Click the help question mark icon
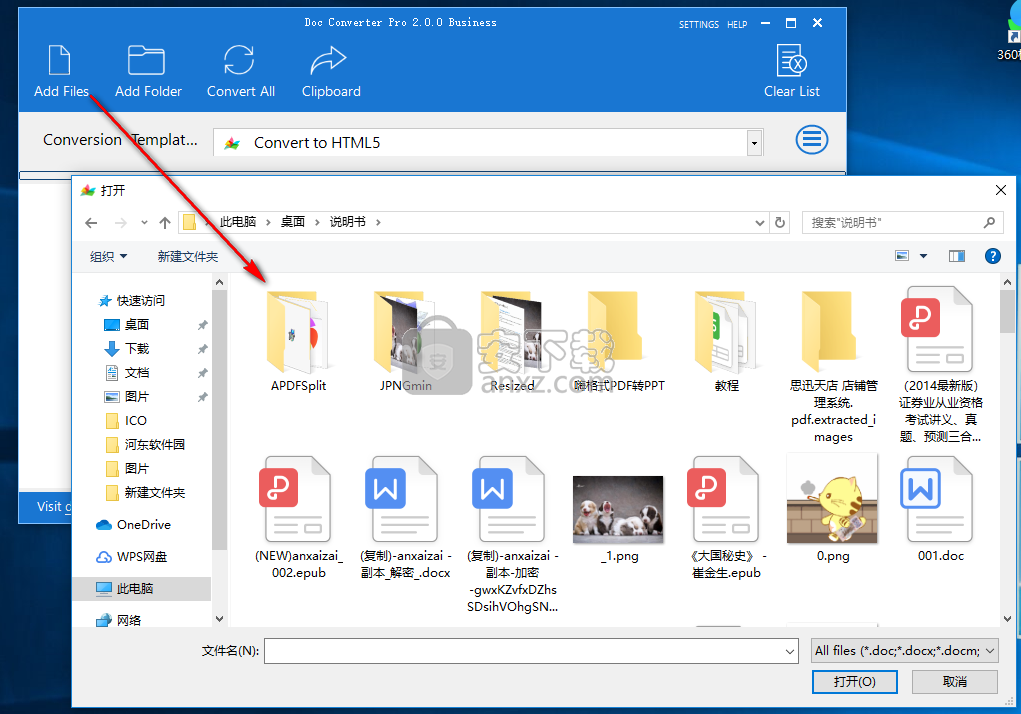The height and width of the screenshot is (714, 1021). click(x=992, y=256)
